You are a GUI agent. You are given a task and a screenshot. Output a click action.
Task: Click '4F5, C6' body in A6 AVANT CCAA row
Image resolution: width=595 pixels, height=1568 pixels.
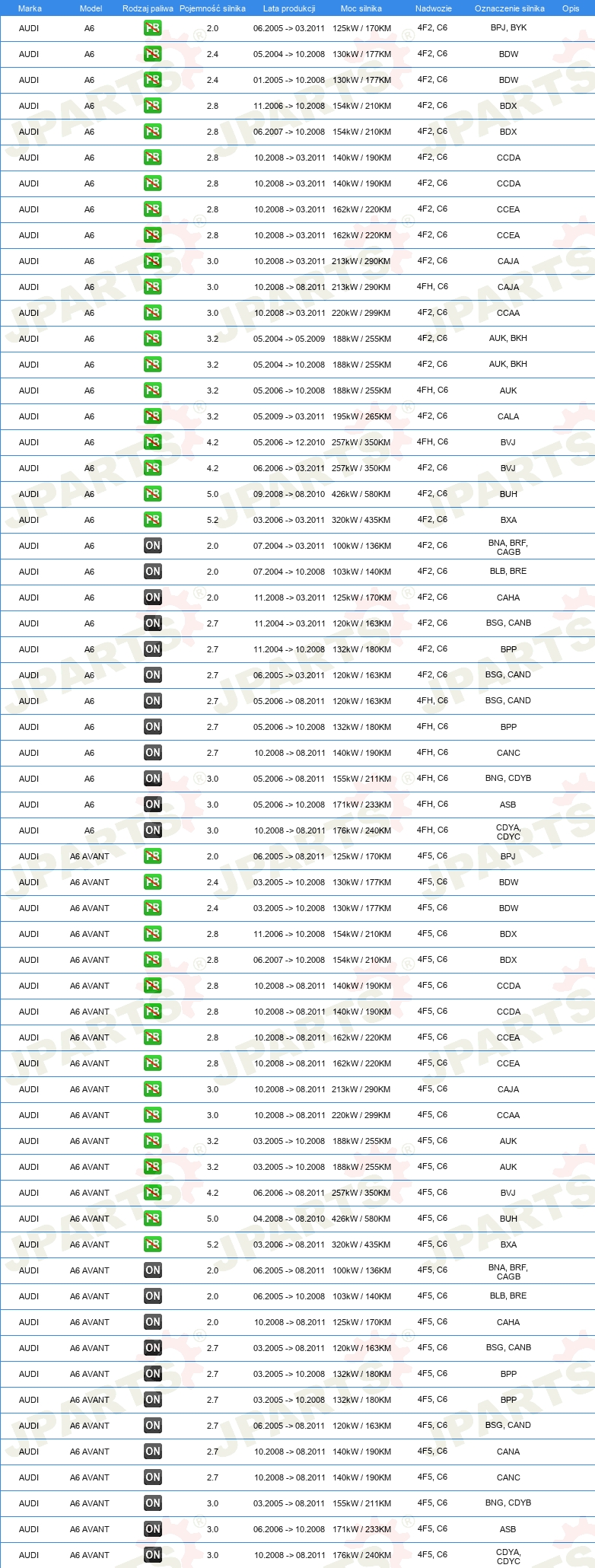point(432,1114)
